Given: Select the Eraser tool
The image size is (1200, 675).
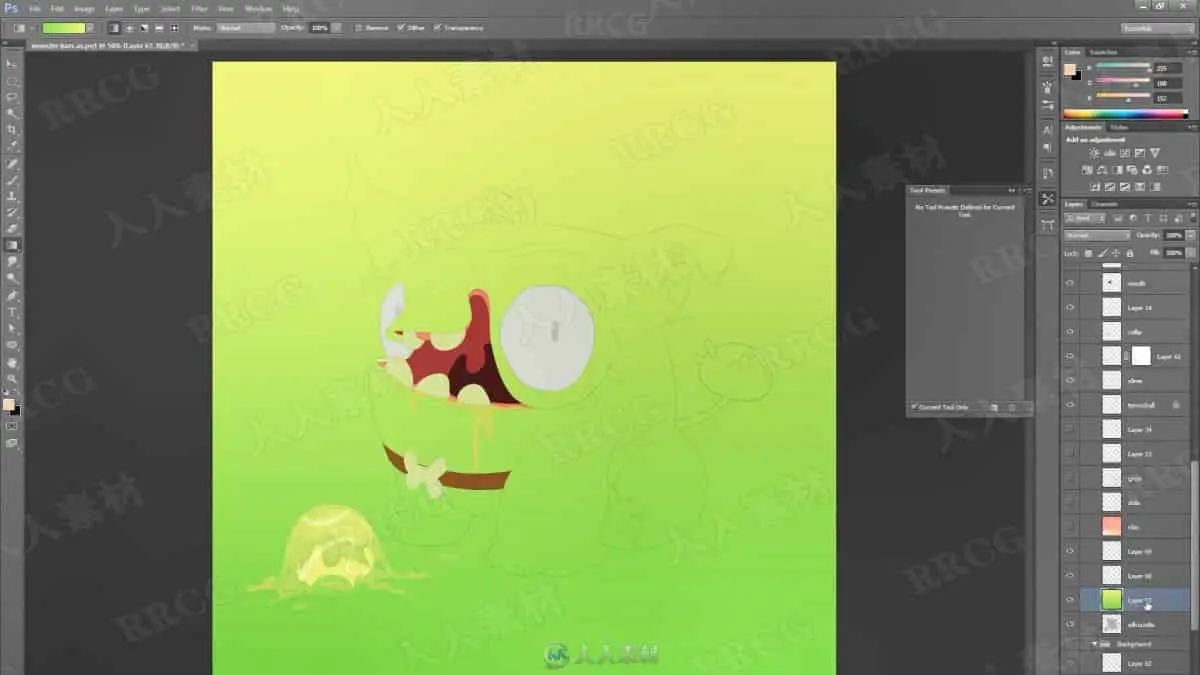Looking at the screenshot, I should (12, 229).
